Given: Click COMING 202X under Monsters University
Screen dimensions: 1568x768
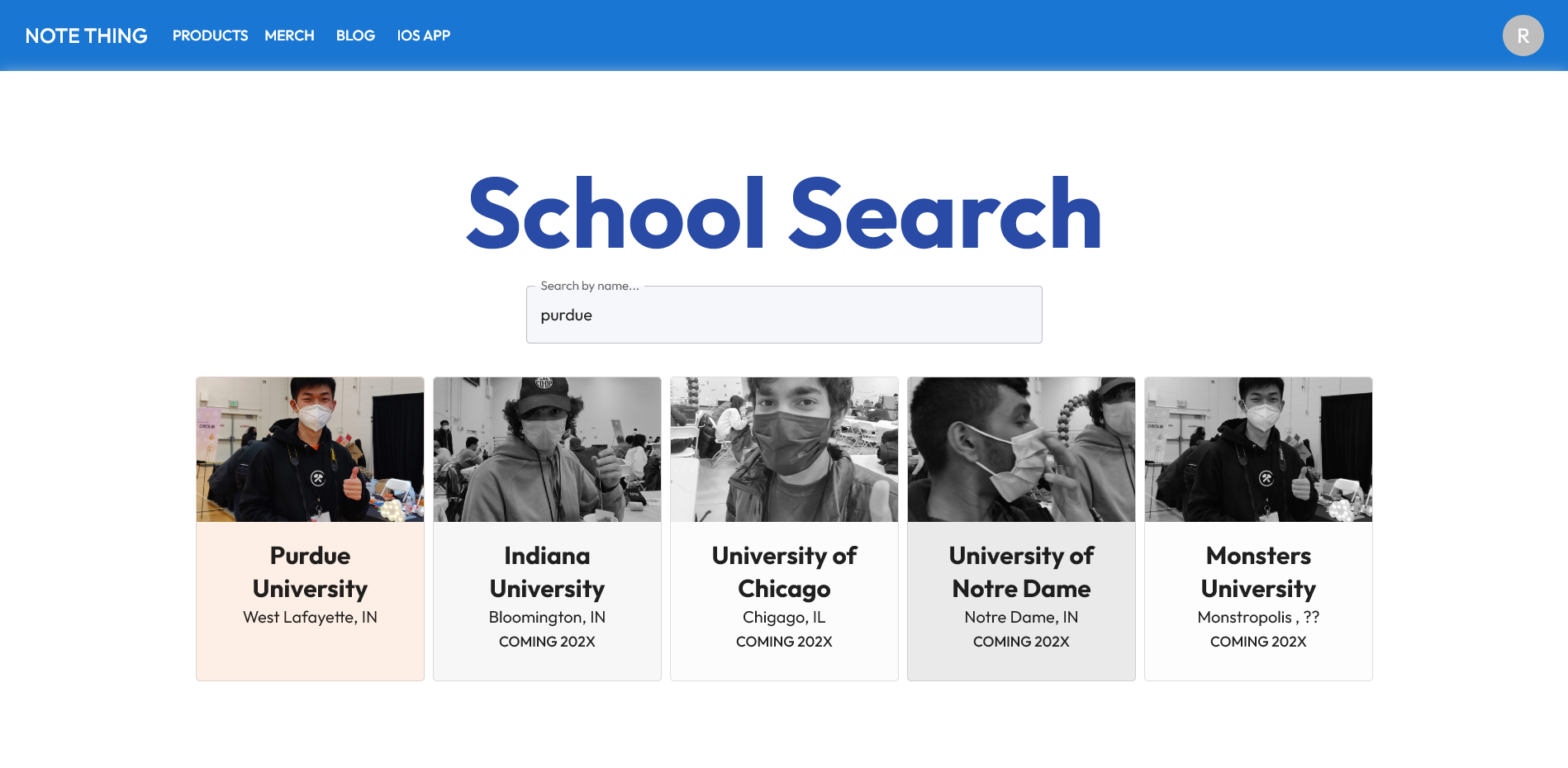Looking at the screenshot, I should [1258, 642].
